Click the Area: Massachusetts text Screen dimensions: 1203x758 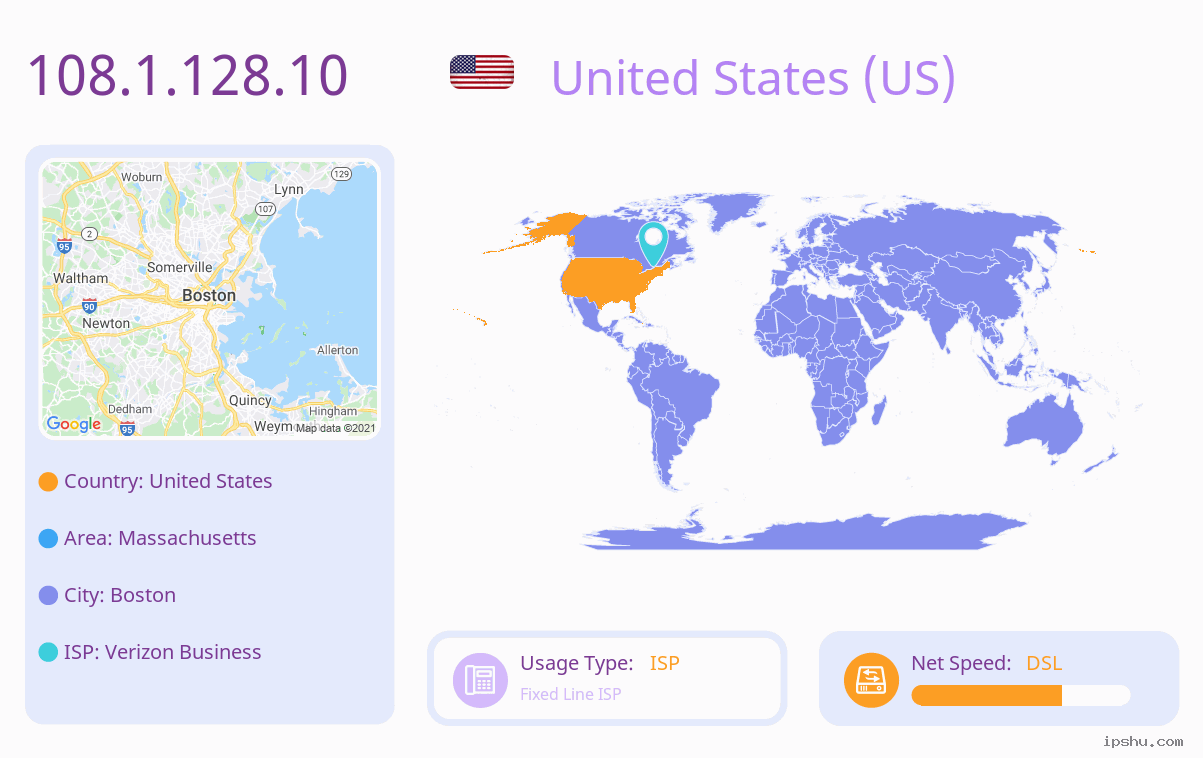coord(160,538)
